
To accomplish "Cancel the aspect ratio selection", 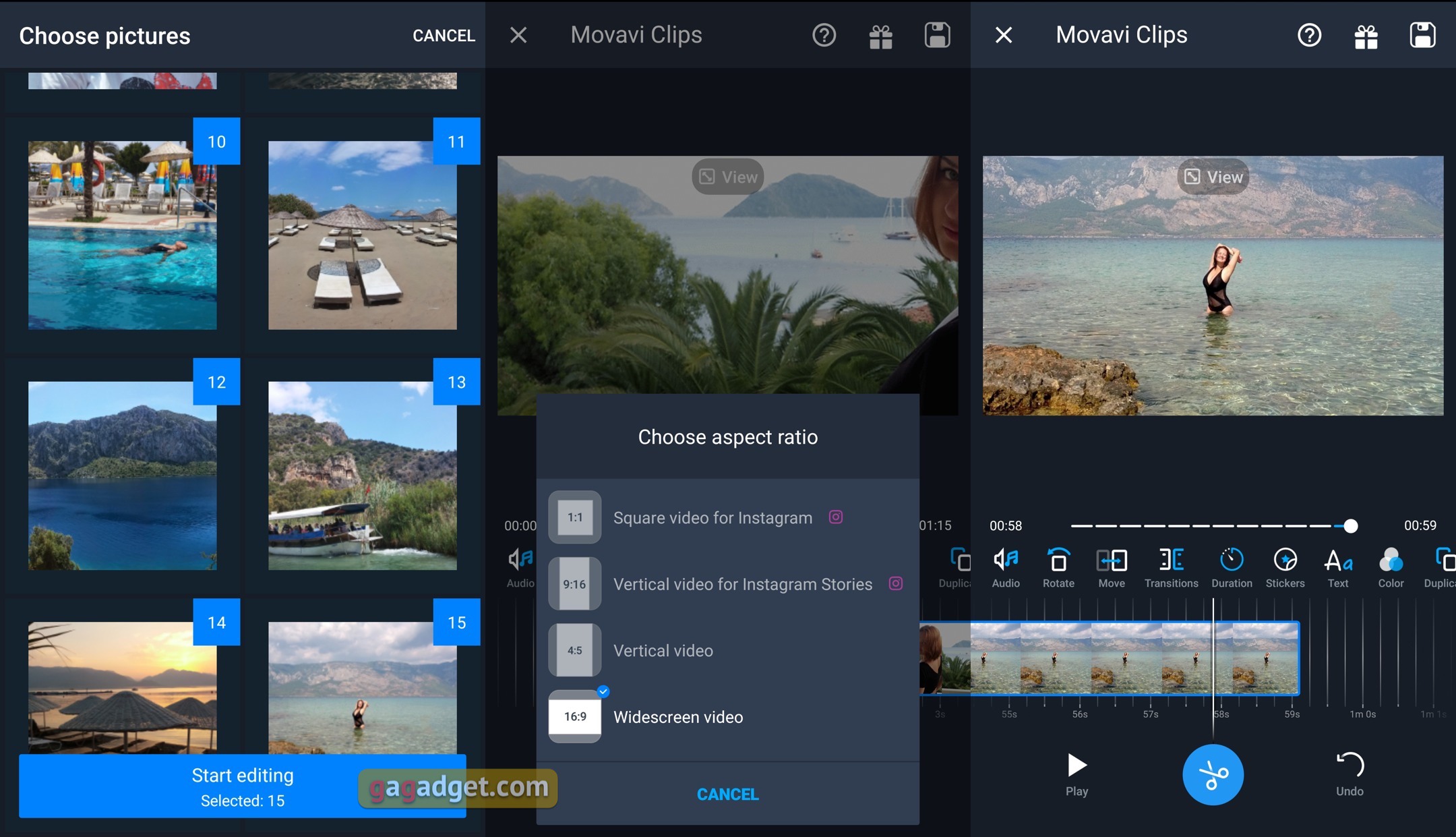I will pyautogui.click(x=727, y=793).
